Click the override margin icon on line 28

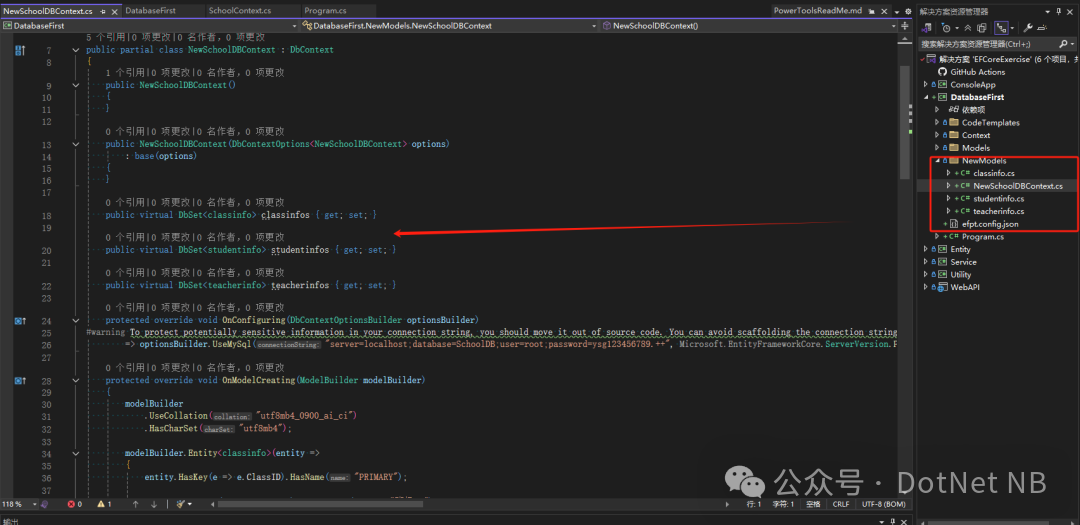click(x=19, y=380)
